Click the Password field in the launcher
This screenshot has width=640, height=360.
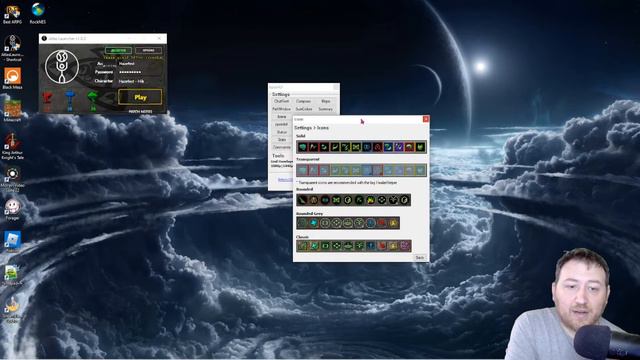[x=140, y=72]
